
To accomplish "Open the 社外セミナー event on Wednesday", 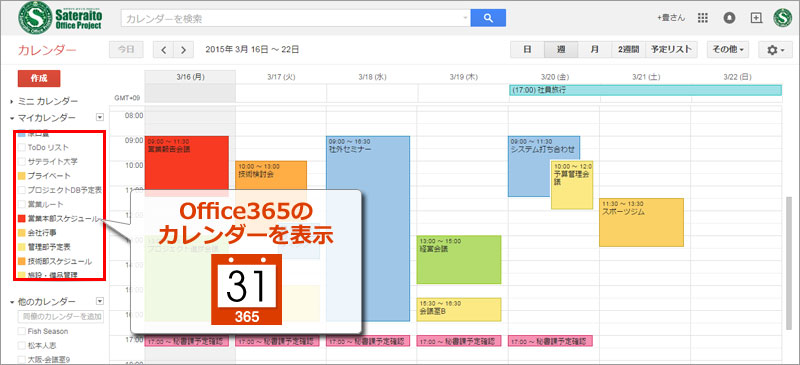I will 368,229.
